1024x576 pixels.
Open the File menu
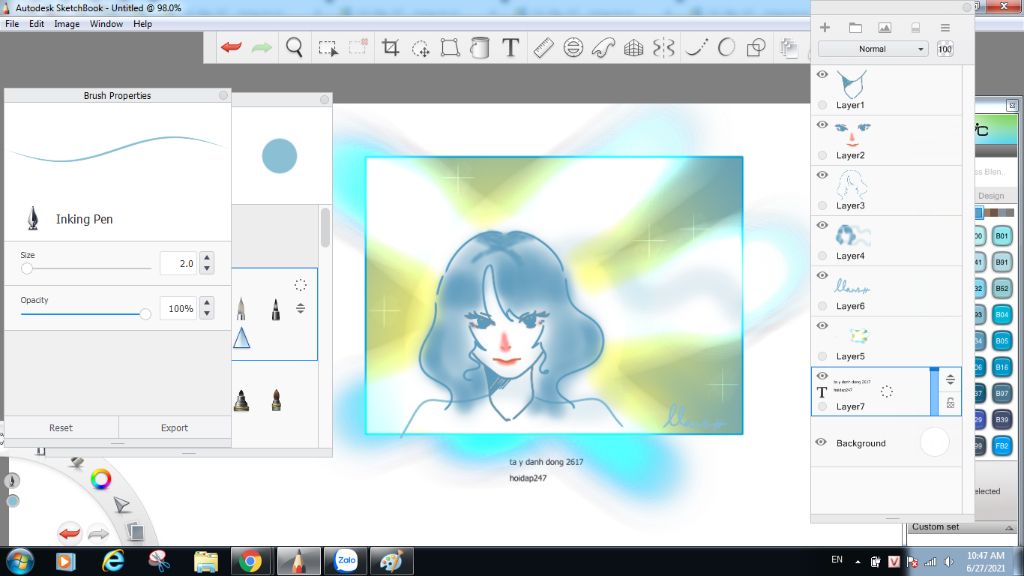pos(12,24)
